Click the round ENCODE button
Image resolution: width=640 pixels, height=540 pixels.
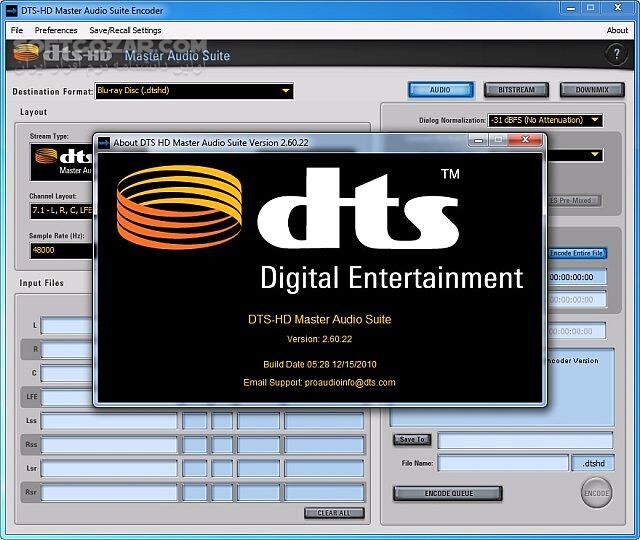pyautogui.click(x=596, y=493)
